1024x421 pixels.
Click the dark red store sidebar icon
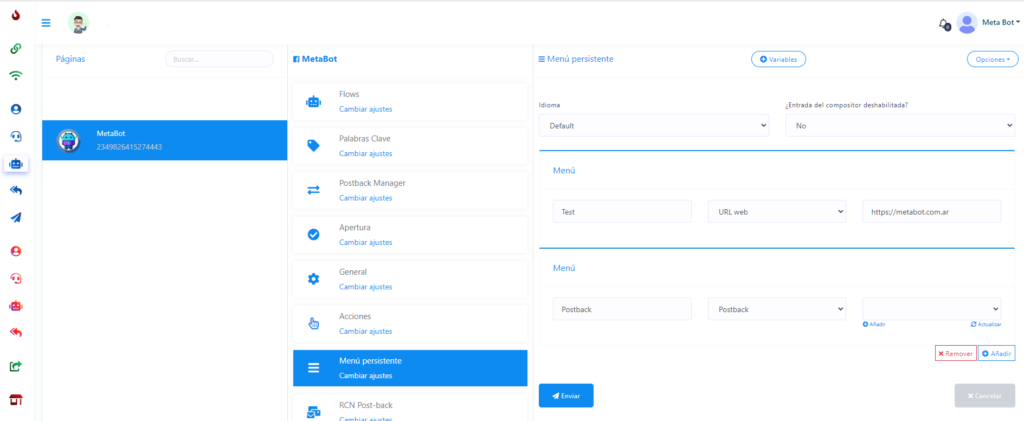(x=16, y=399)
